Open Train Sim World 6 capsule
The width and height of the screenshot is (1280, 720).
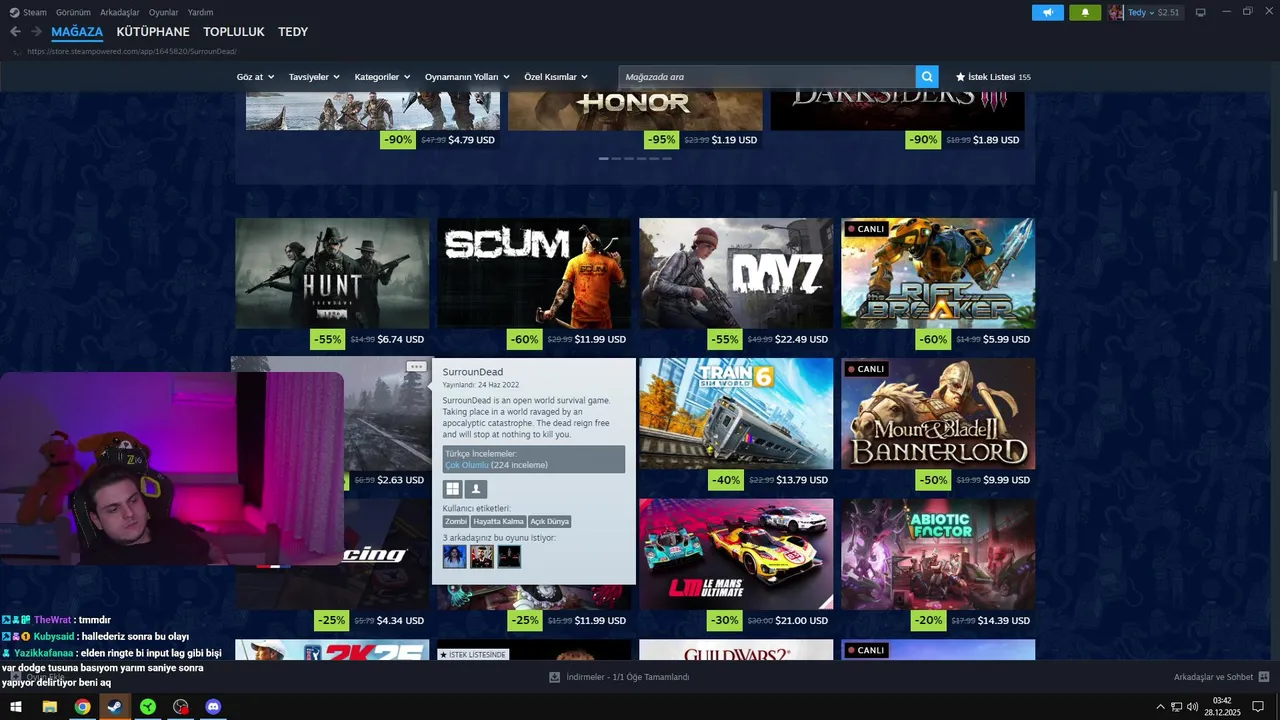736,413
